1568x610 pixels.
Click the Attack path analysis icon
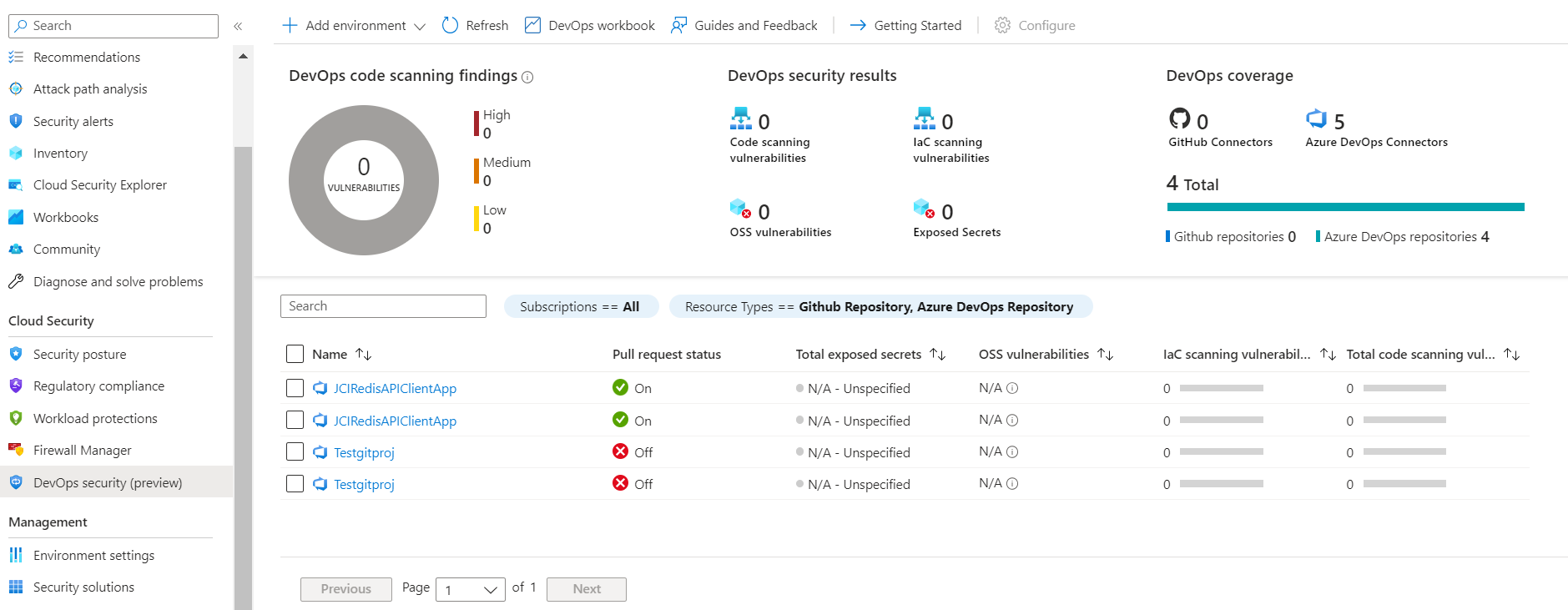pyautogui.click(x=16, y=88)
